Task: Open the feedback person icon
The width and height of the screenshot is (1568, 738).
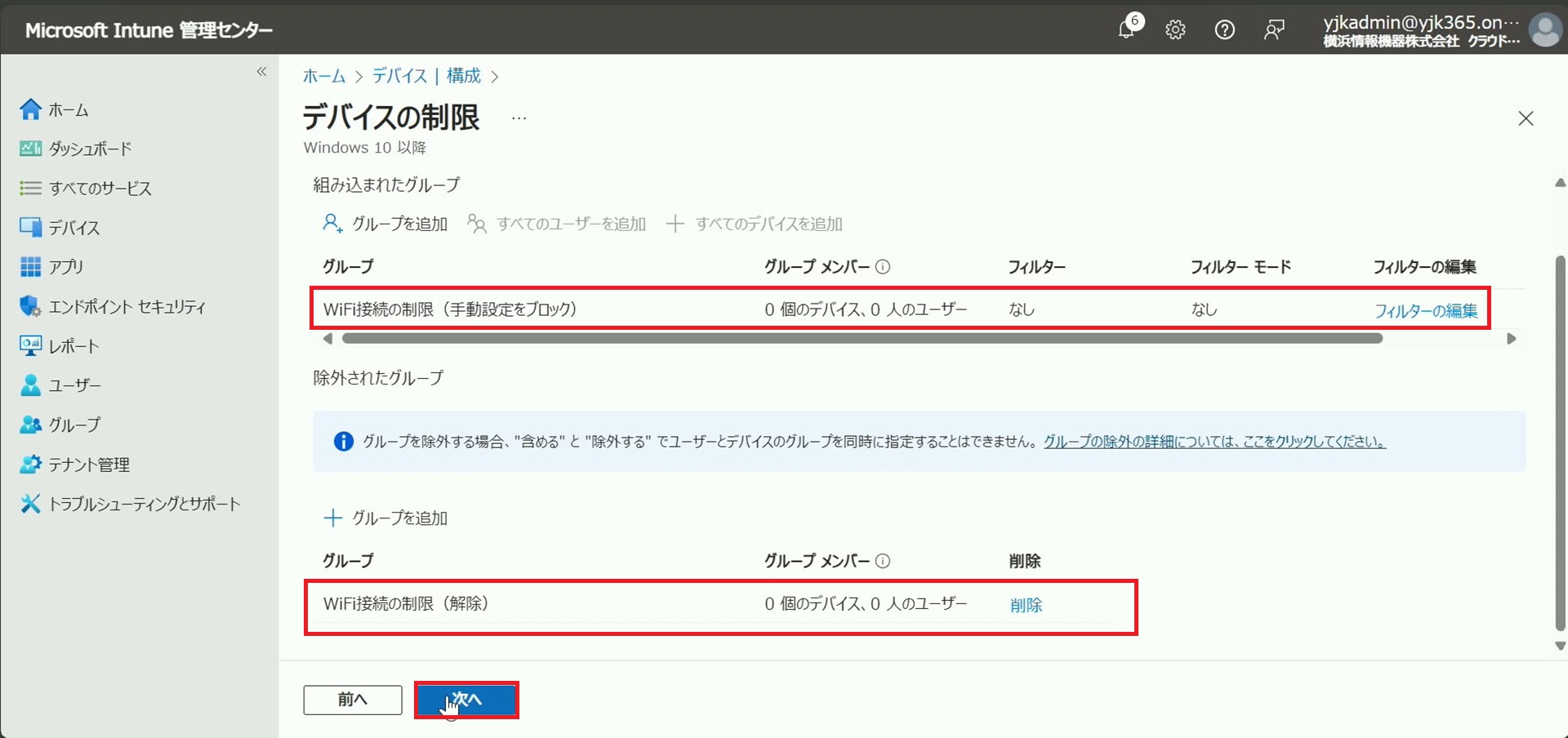Action: pyautogui.click(x=1273, y=30)
